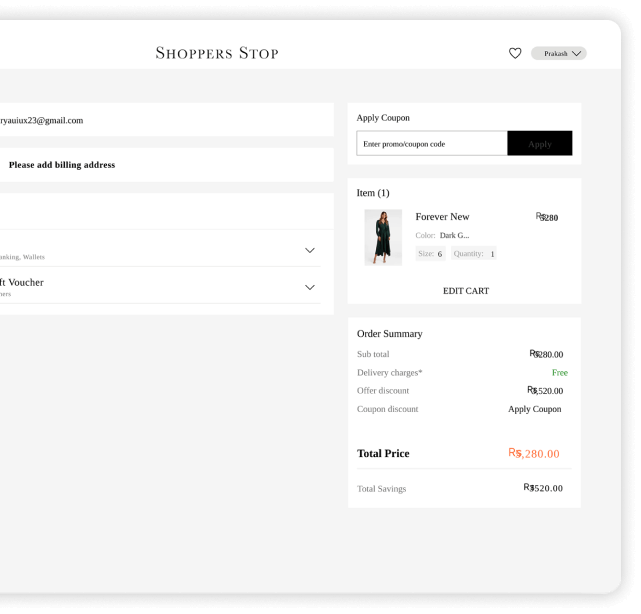Viewport: 641px width, 614px height.
Task: Click the Total Savings amount
Action: (x=543, y=488)
